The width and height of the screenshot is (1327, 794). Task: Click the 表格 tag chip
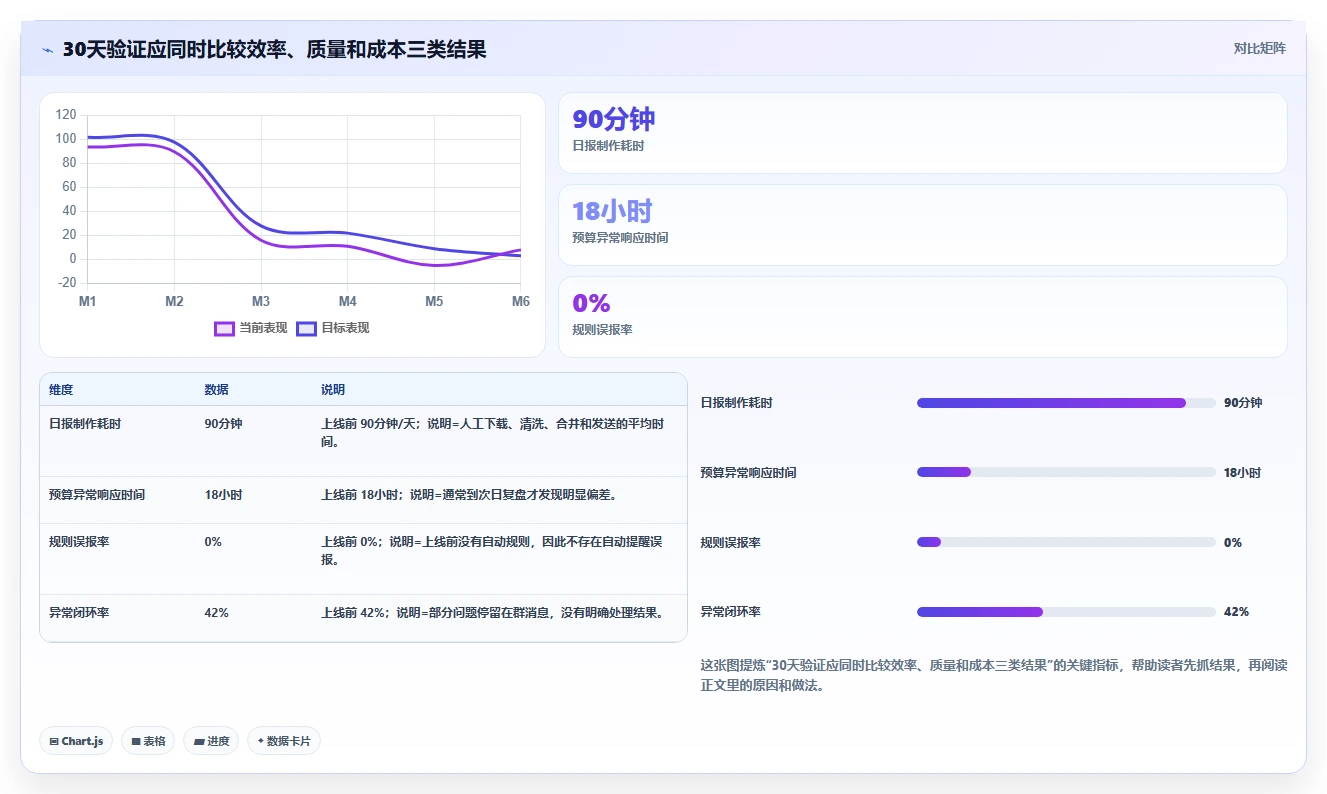click(x=148, y=741)
